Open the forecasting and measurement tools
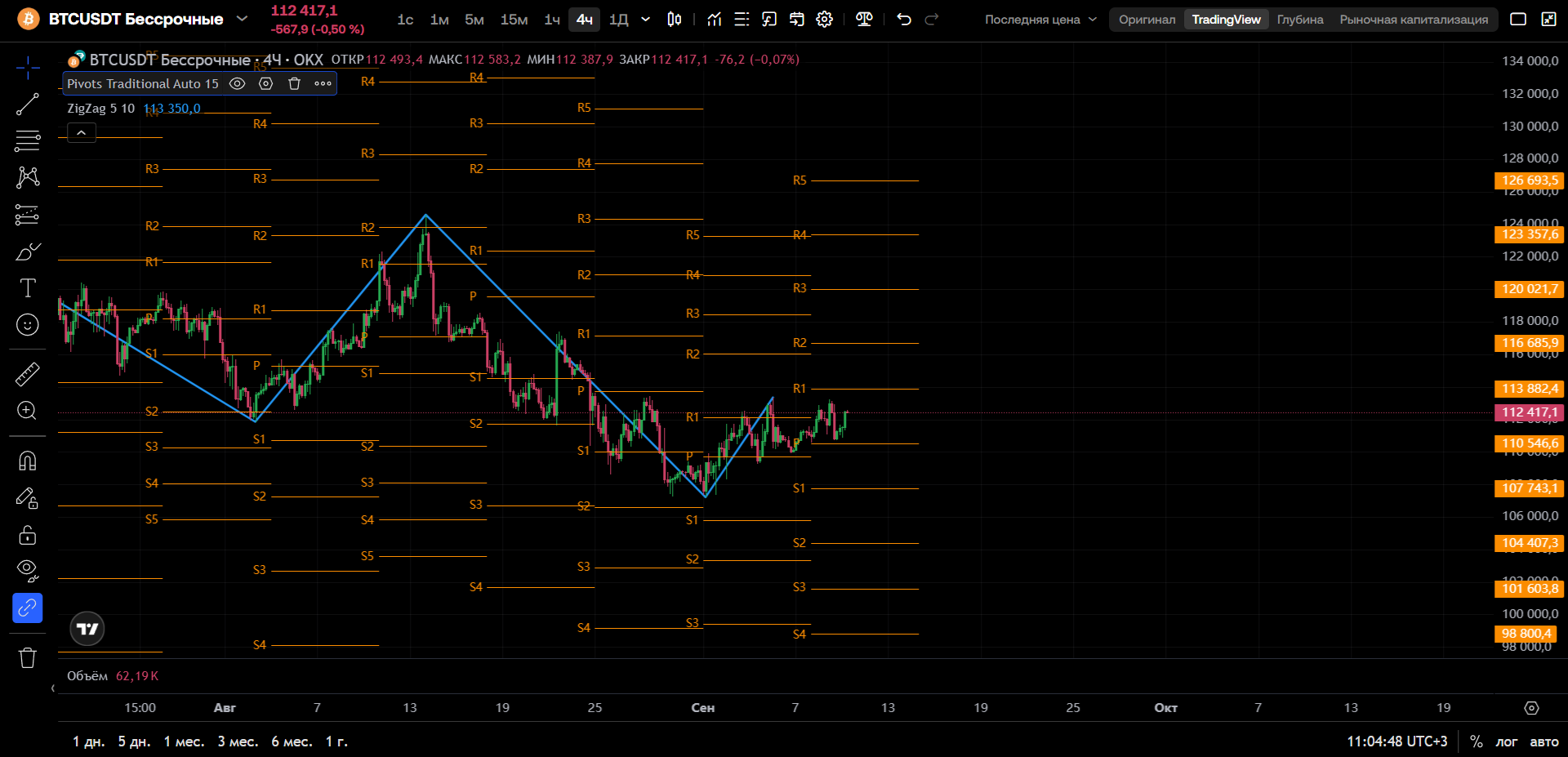 [x=28, y=215]
